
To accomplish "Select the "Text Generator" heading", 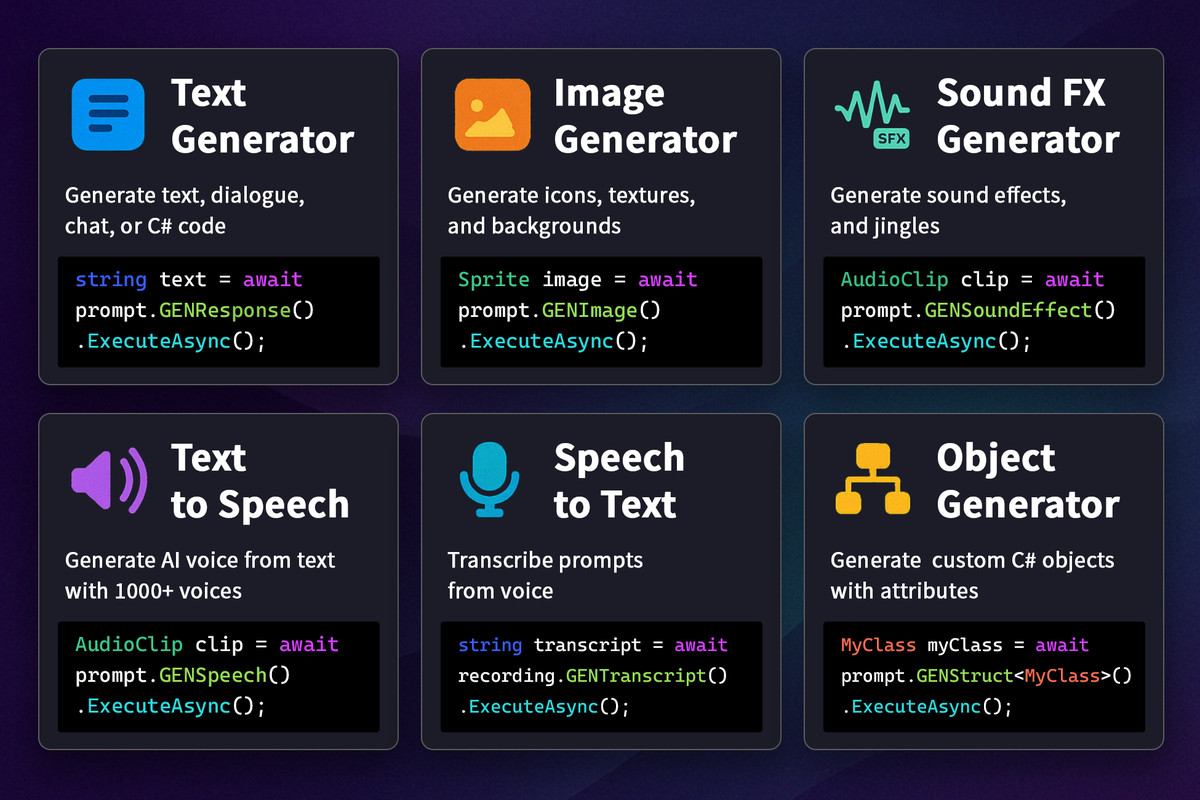I will 263,116.
